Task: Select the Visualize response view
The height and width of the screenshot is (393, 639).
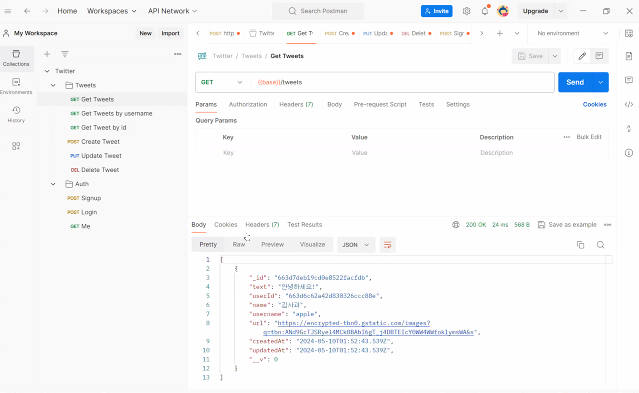Action: pos(312,245)
